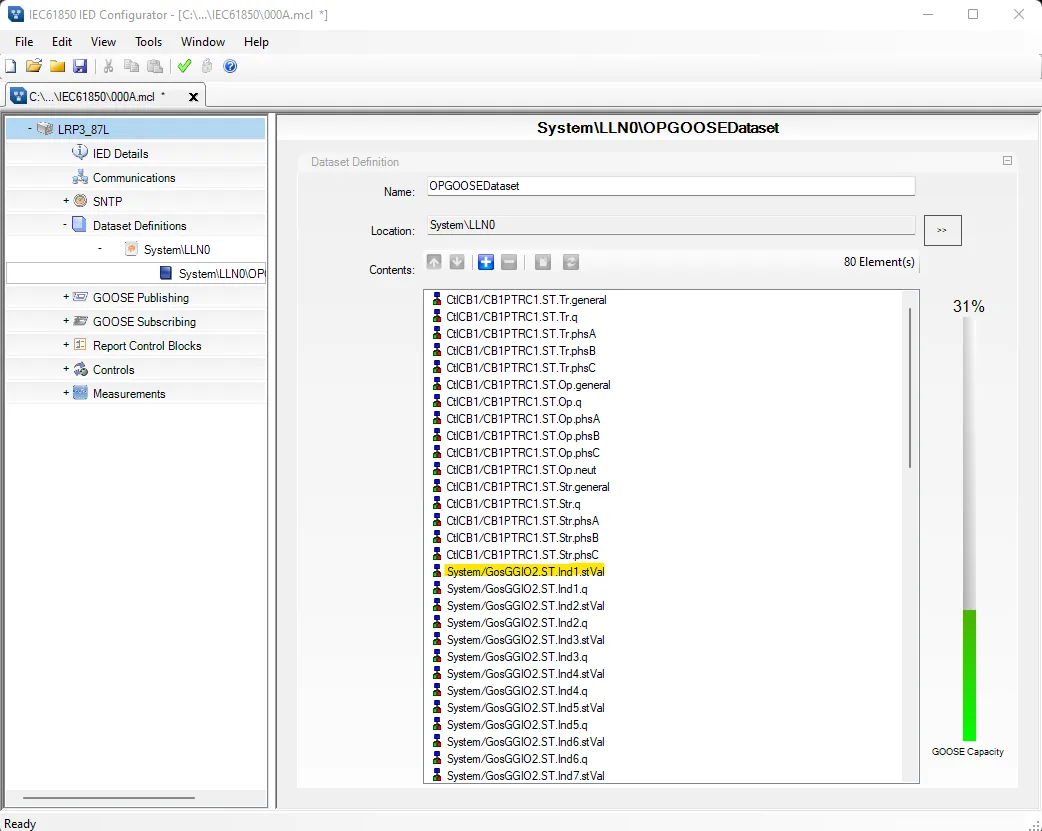Viewport: 1042px width, 831px height.
Task: Click the Name field containing OPGOOSEDataset
Action: (670, 186)
